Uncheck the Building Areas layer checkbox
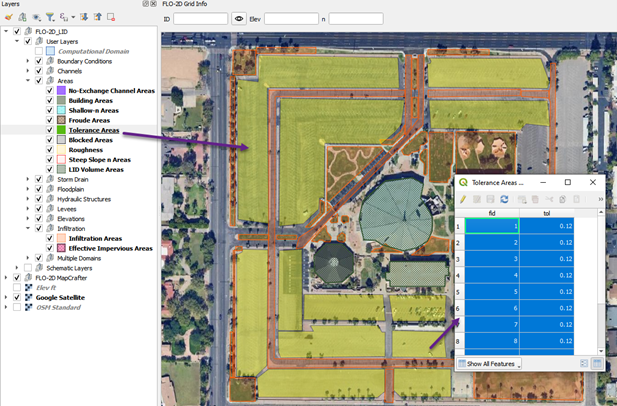The height and width of the screenshot is (406, 617). tap(50, 100)
